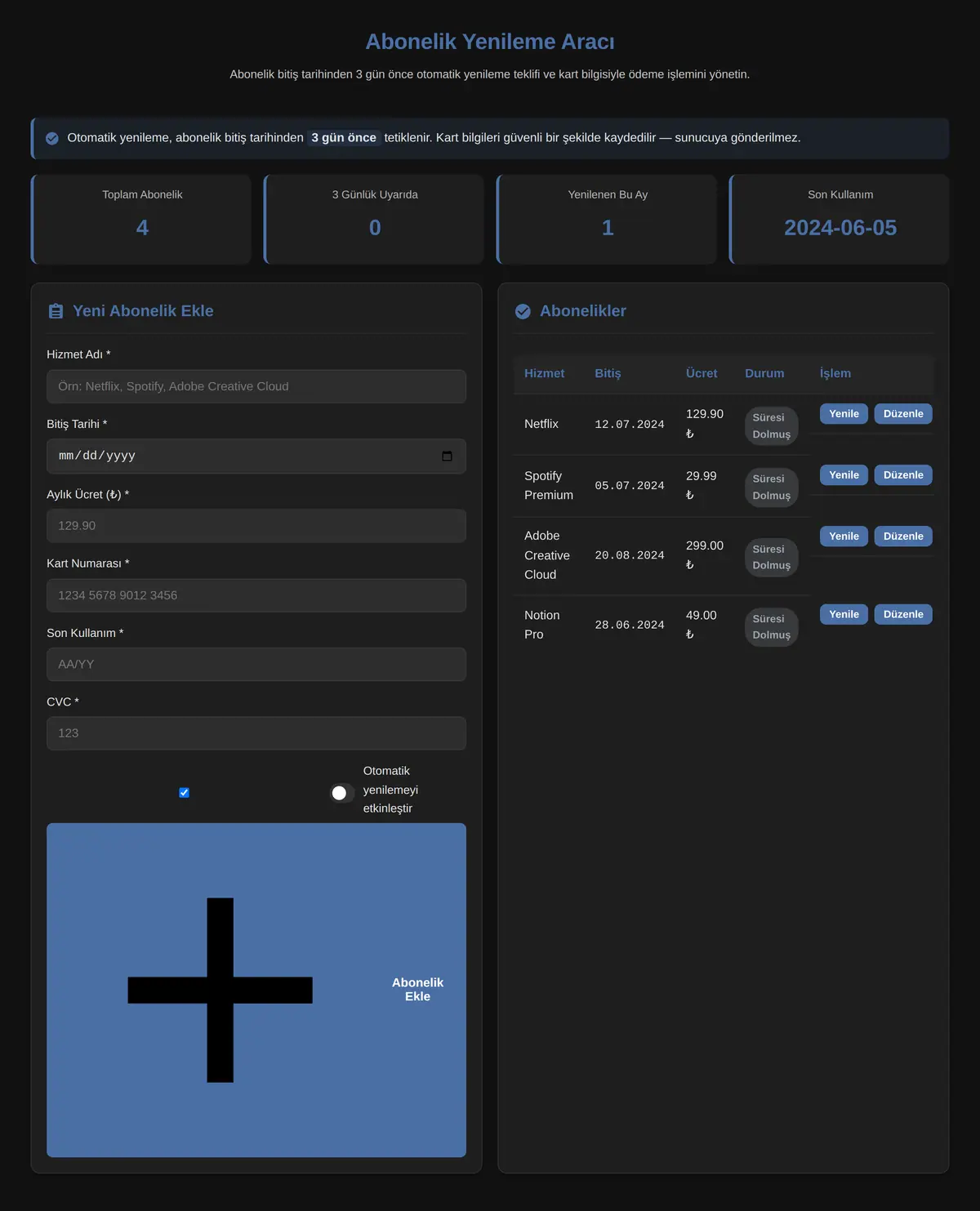Click the Yenilenen Bu Ay stat card

[607, 219]
